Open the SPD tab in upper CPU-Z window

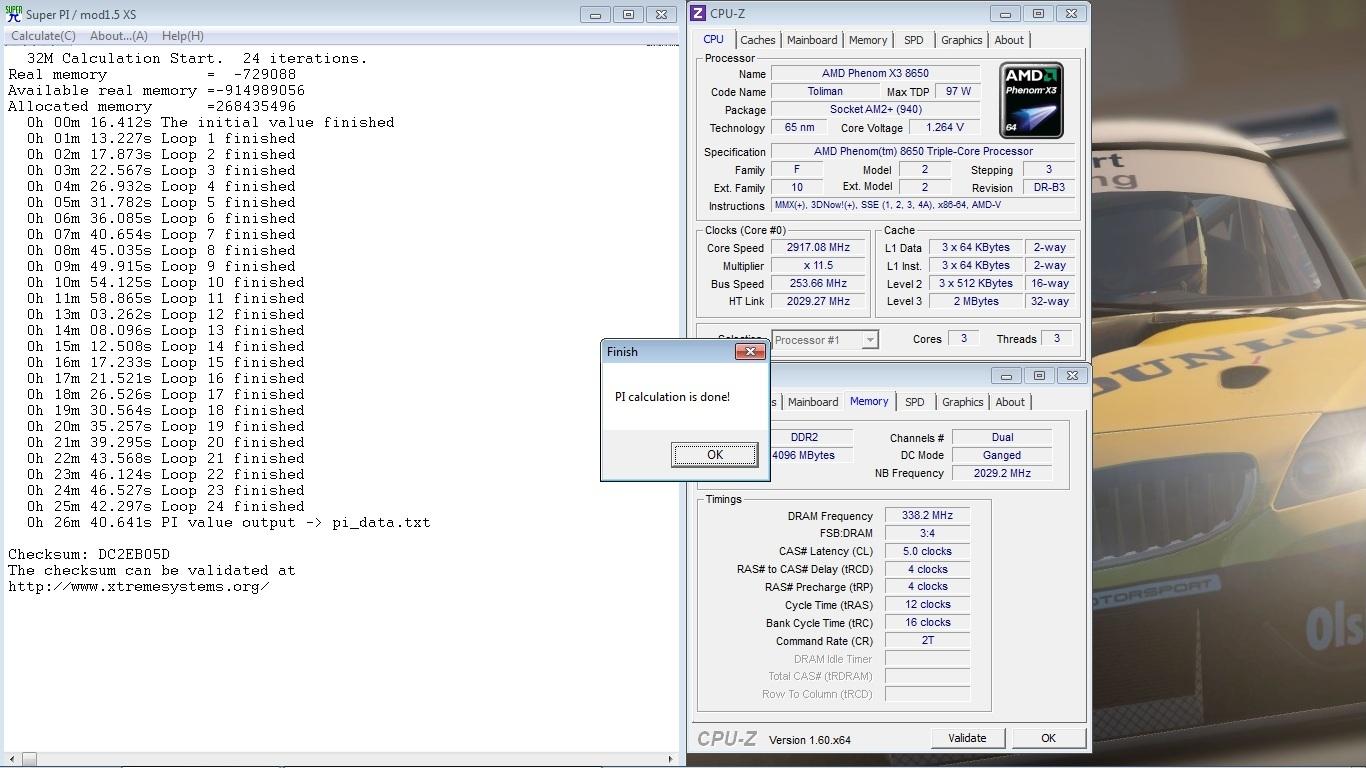coord(914,40)
